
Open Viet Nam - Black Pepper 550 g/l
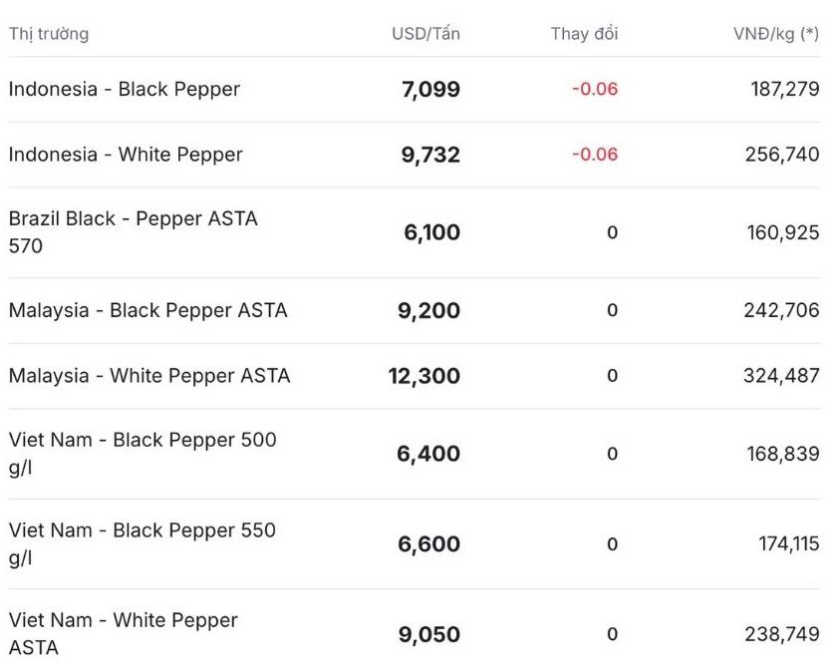point(143,543)
